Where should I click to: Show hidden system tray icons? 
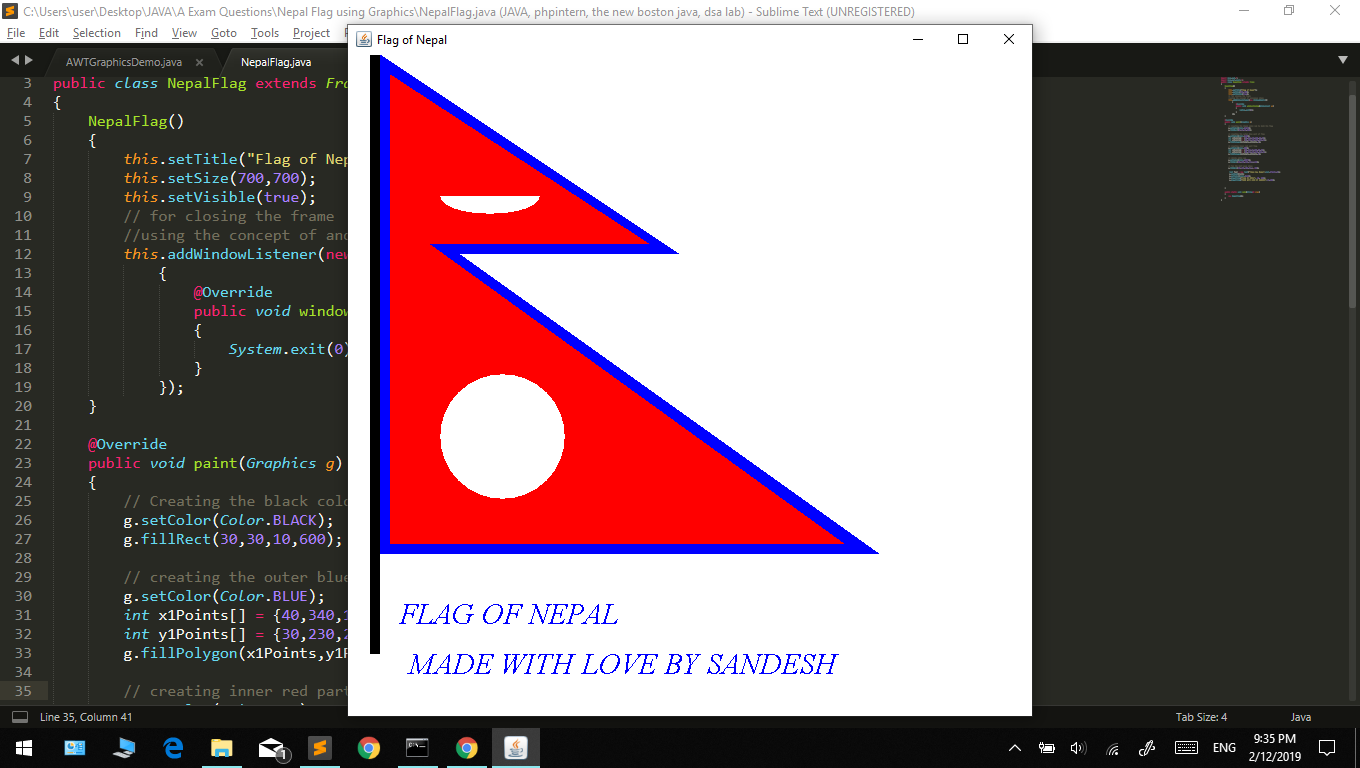[x=1015, y=747]
